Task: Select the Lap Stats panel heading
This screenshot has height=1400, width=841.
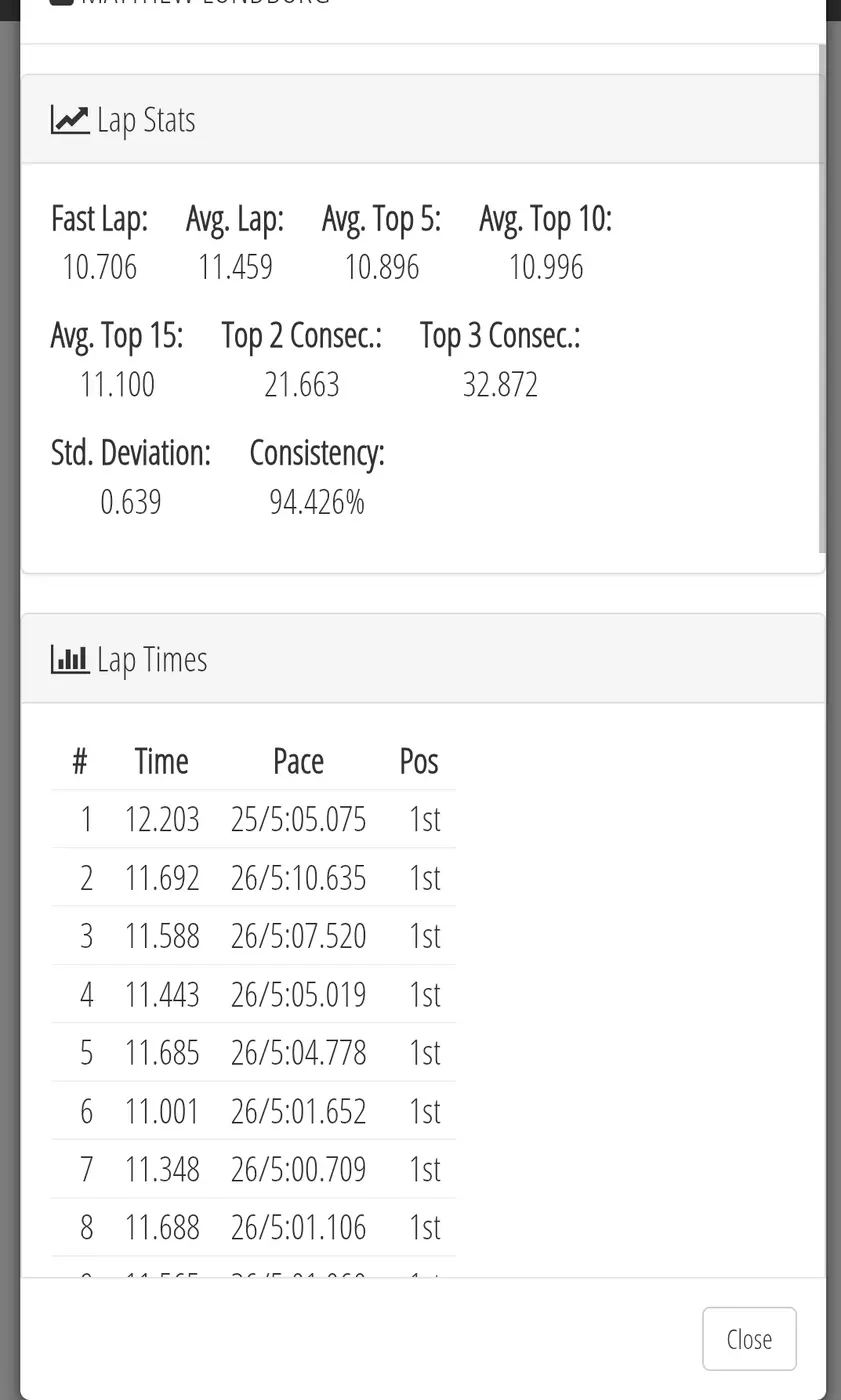Action: coord(423,120)
